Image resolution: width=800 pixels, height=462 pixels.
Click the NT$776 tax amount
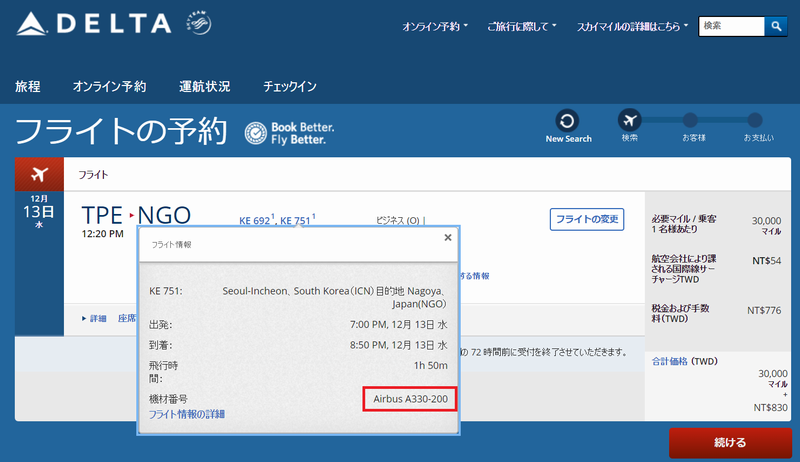point(764,310)
